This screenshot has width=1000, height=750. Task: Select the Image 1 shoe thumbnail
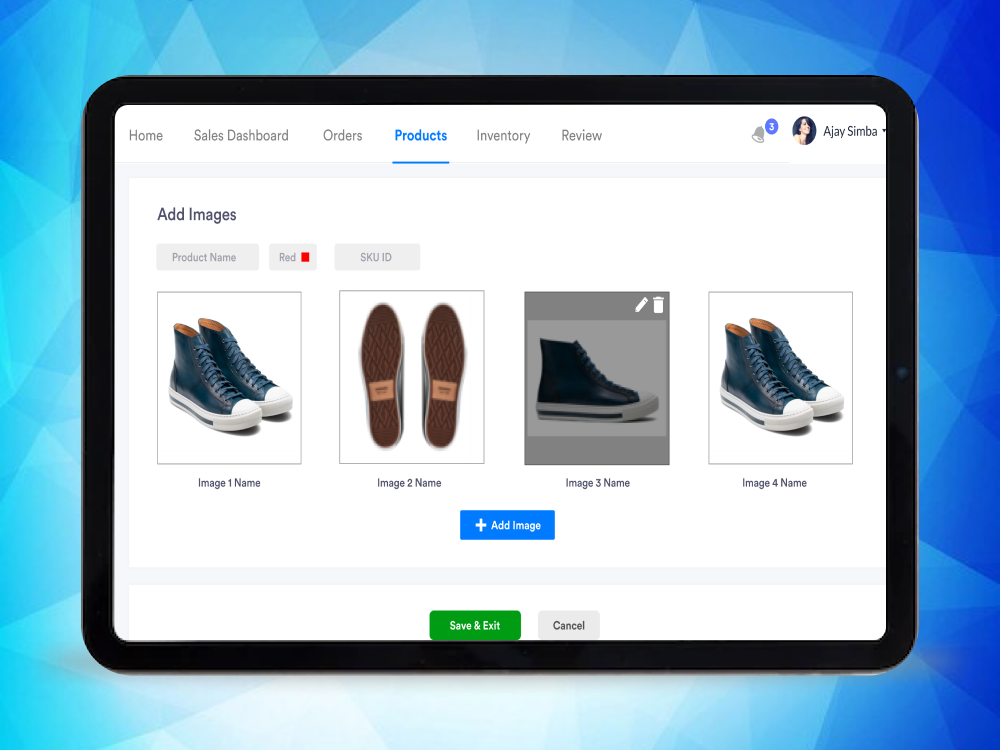point(229,378)
